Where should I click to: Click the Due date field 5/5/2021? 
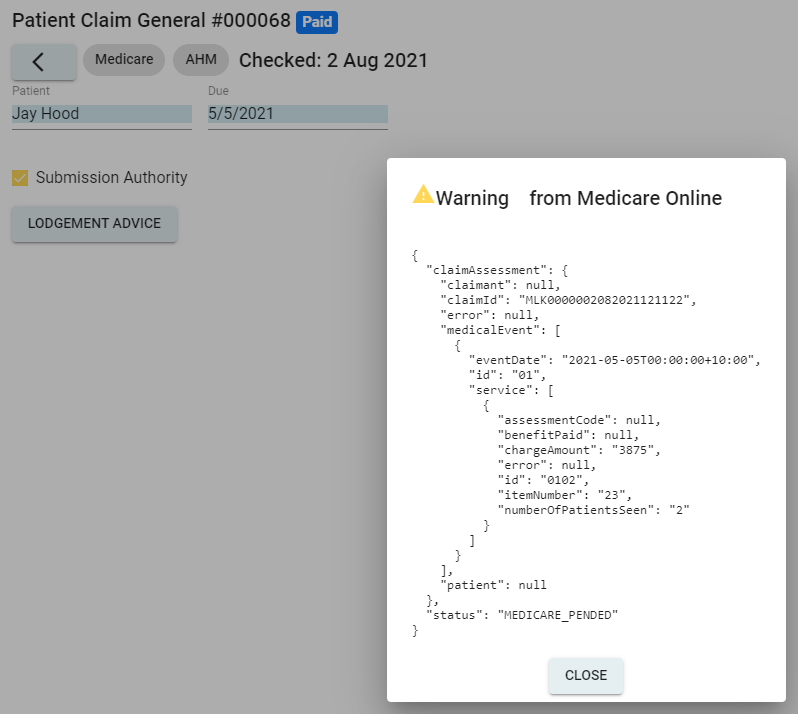(298, 113)
